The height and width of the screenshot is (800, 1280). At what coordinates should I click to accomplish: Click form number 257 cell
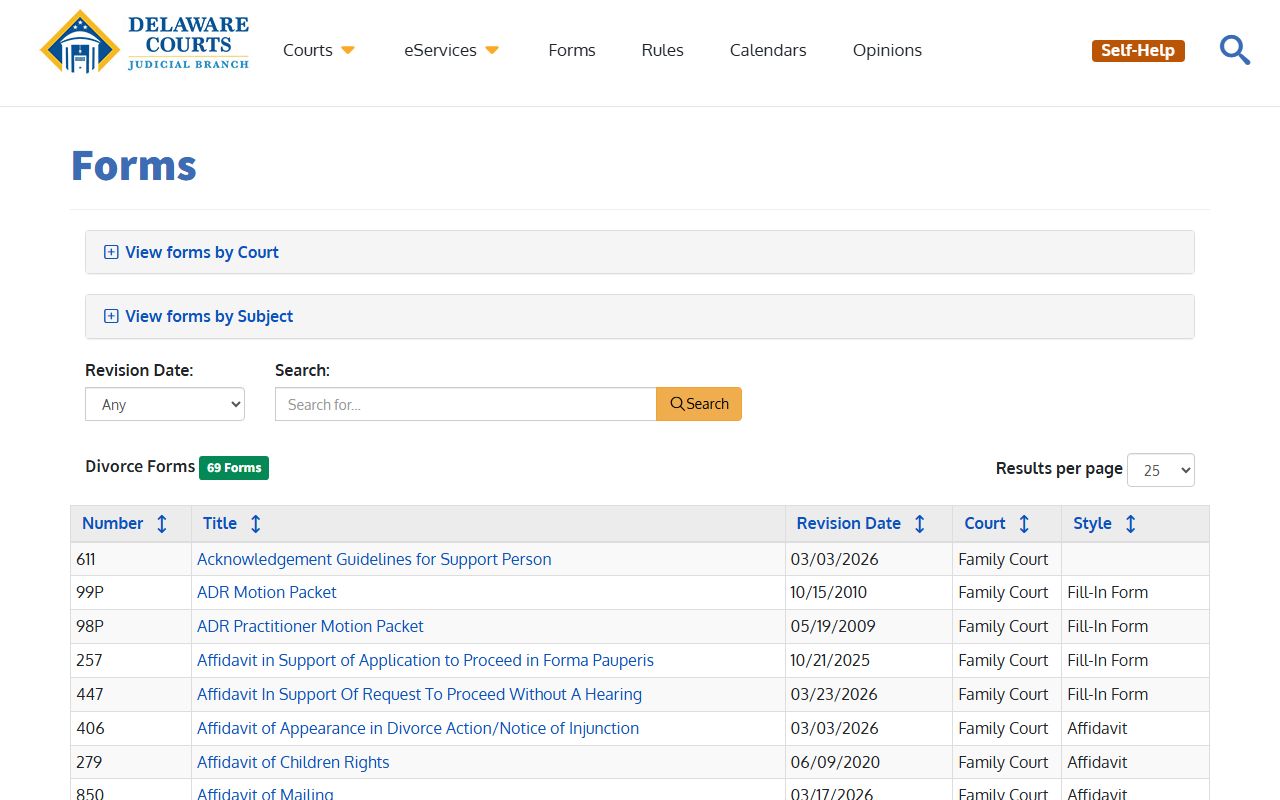(131, 660)
